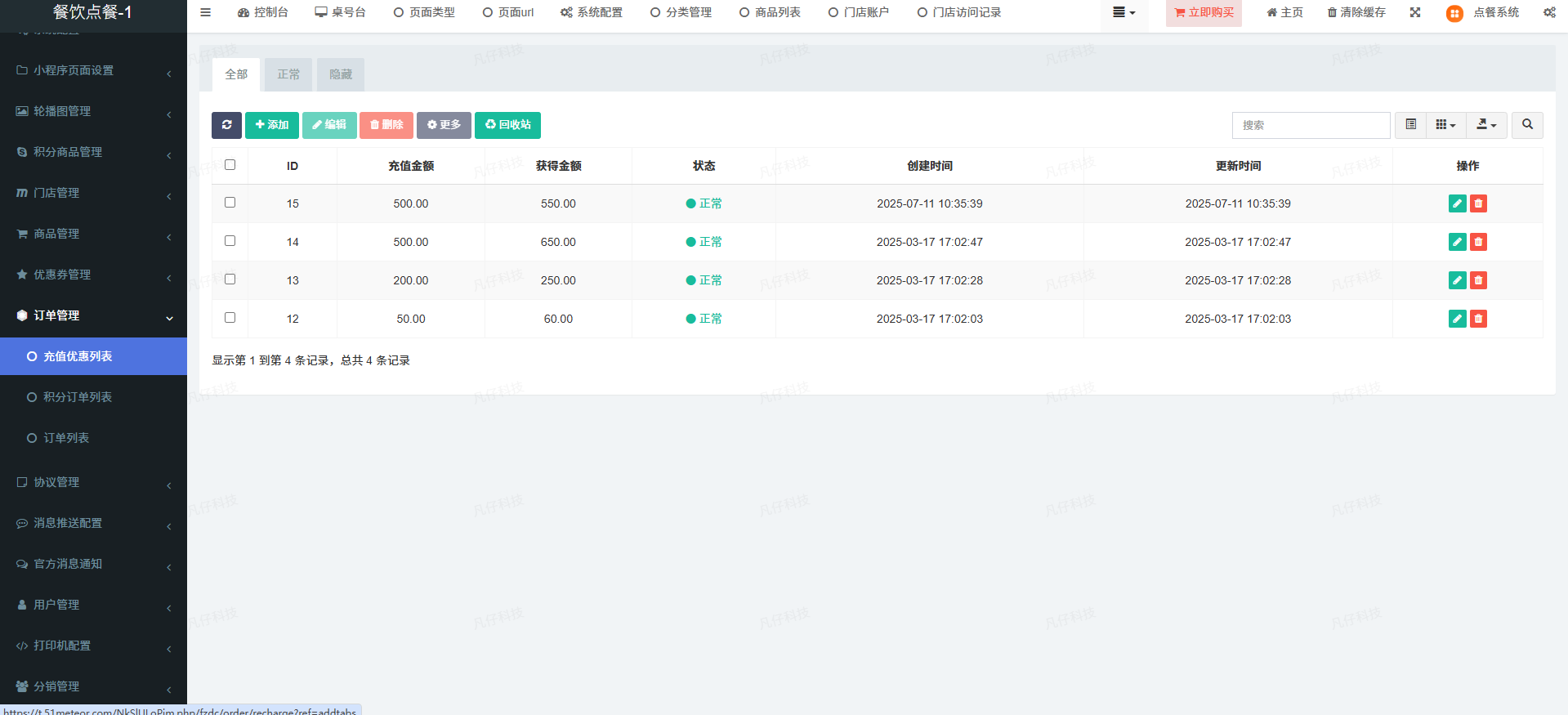The height and width of the screenshot is (715, 1568).
Task: Click the refresh icon button in toolbar
Action: pyautogui.click(x=226, y=125)
